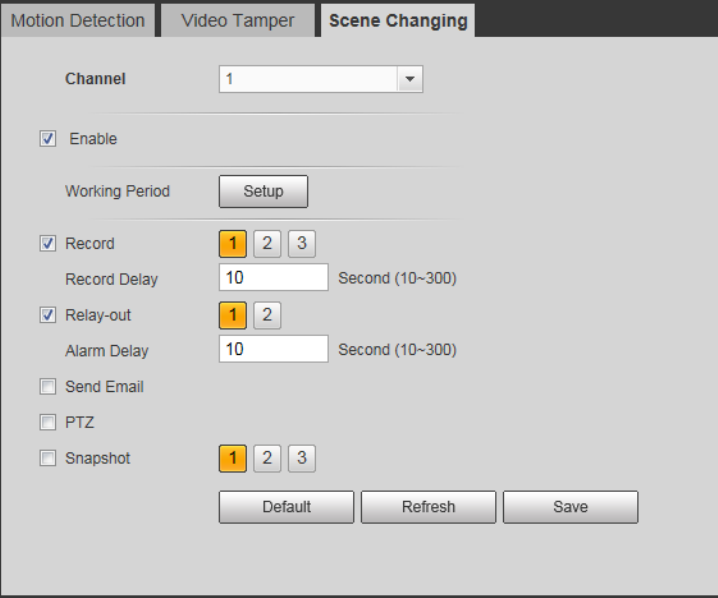
Task: Select Record channel 3
Action: point(301,244)
